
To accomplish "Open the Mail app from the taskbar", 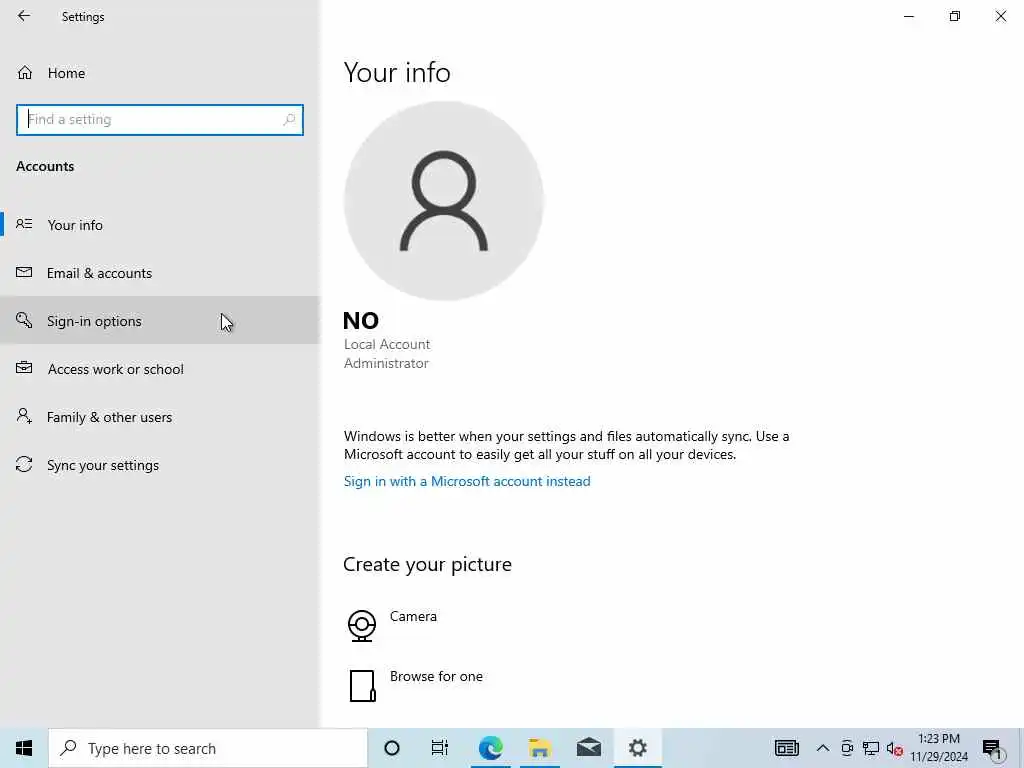I will pyautogui.click(x=589, y=748).
